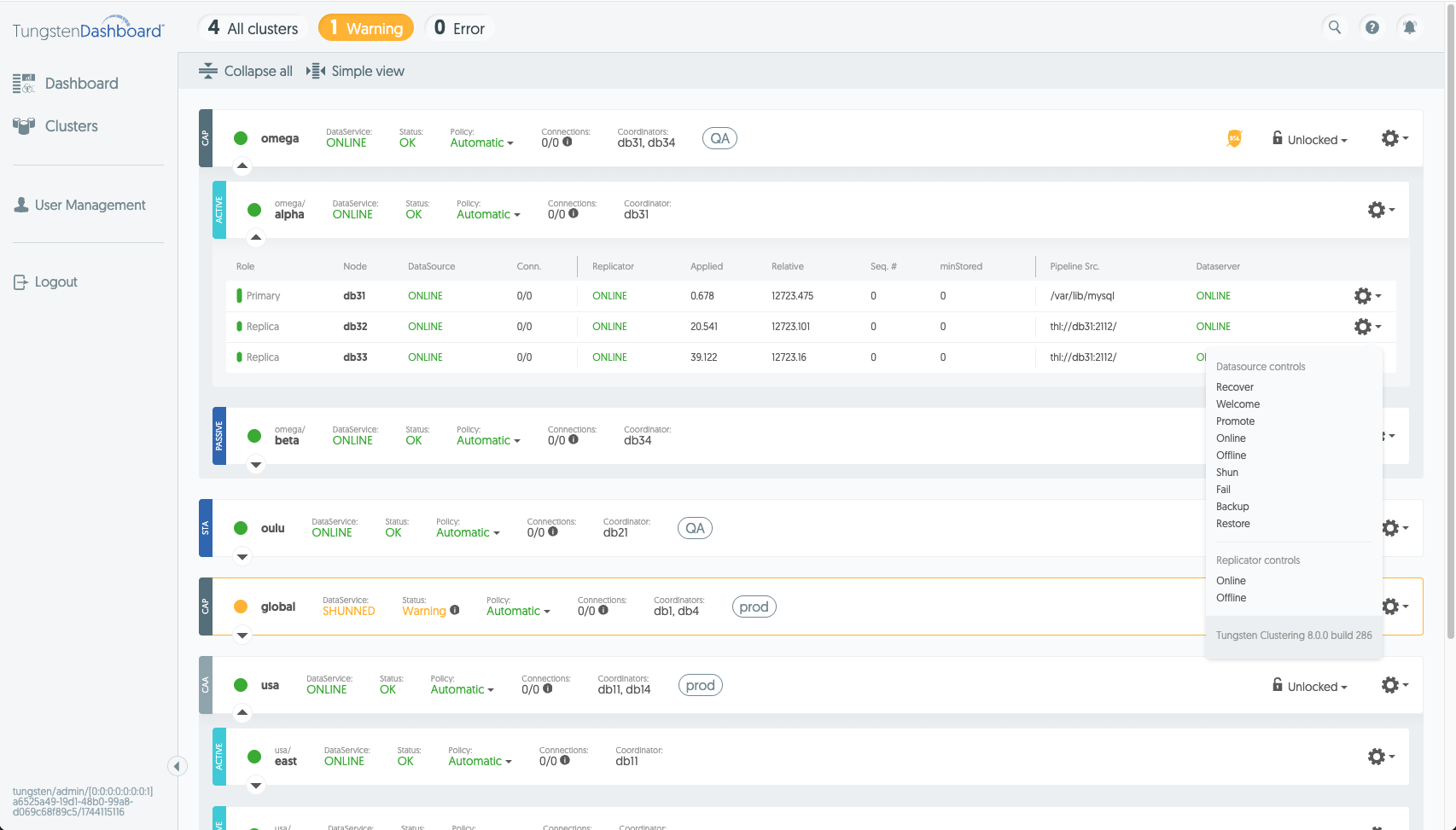Open omega's Unlocked dropdown
The width and height of the screenshot is (1456, 830).
point(1309,139)
